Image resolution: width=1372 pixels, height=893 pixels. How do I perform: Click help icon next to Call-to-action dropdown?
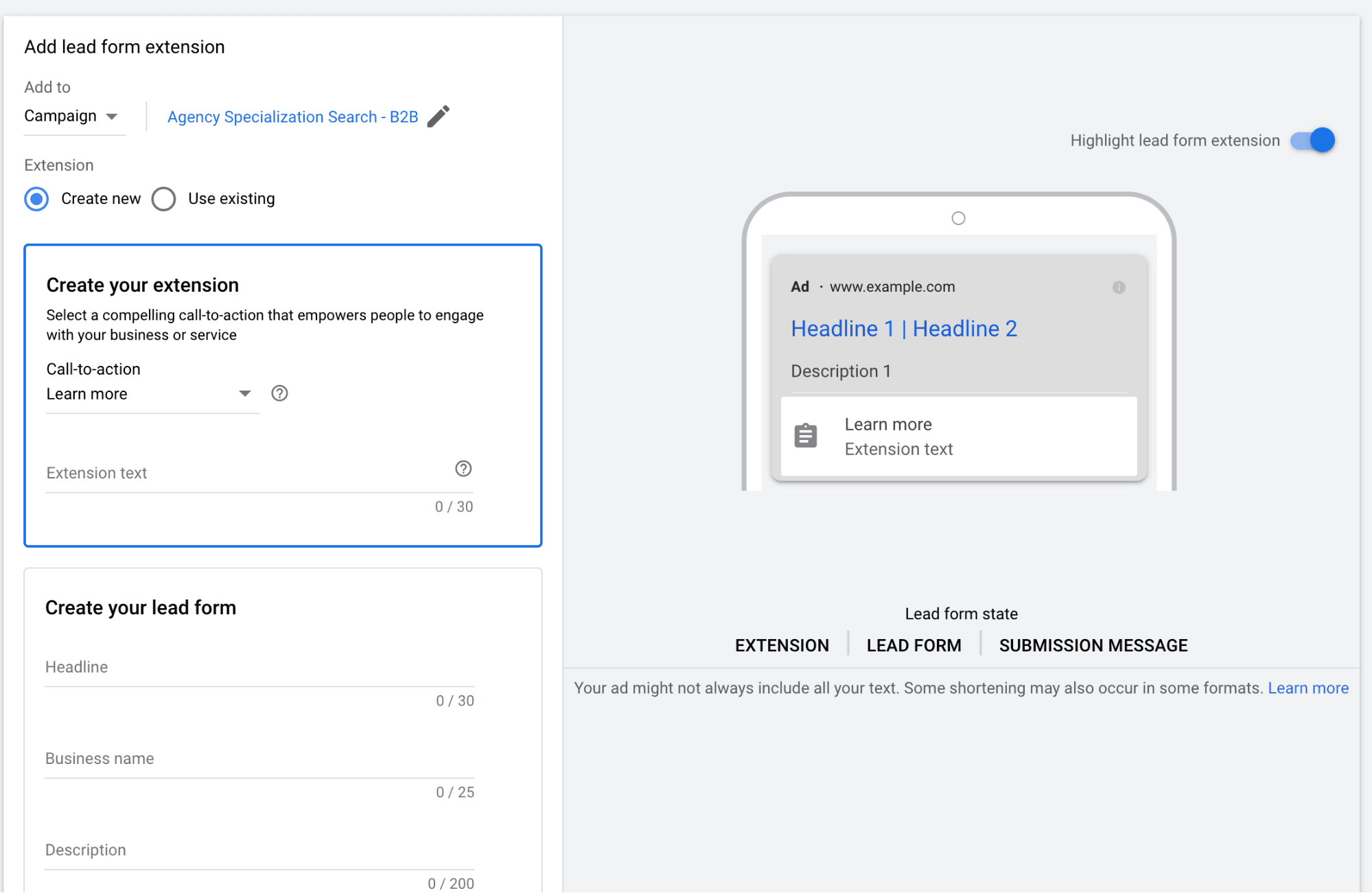click(279, 393)
